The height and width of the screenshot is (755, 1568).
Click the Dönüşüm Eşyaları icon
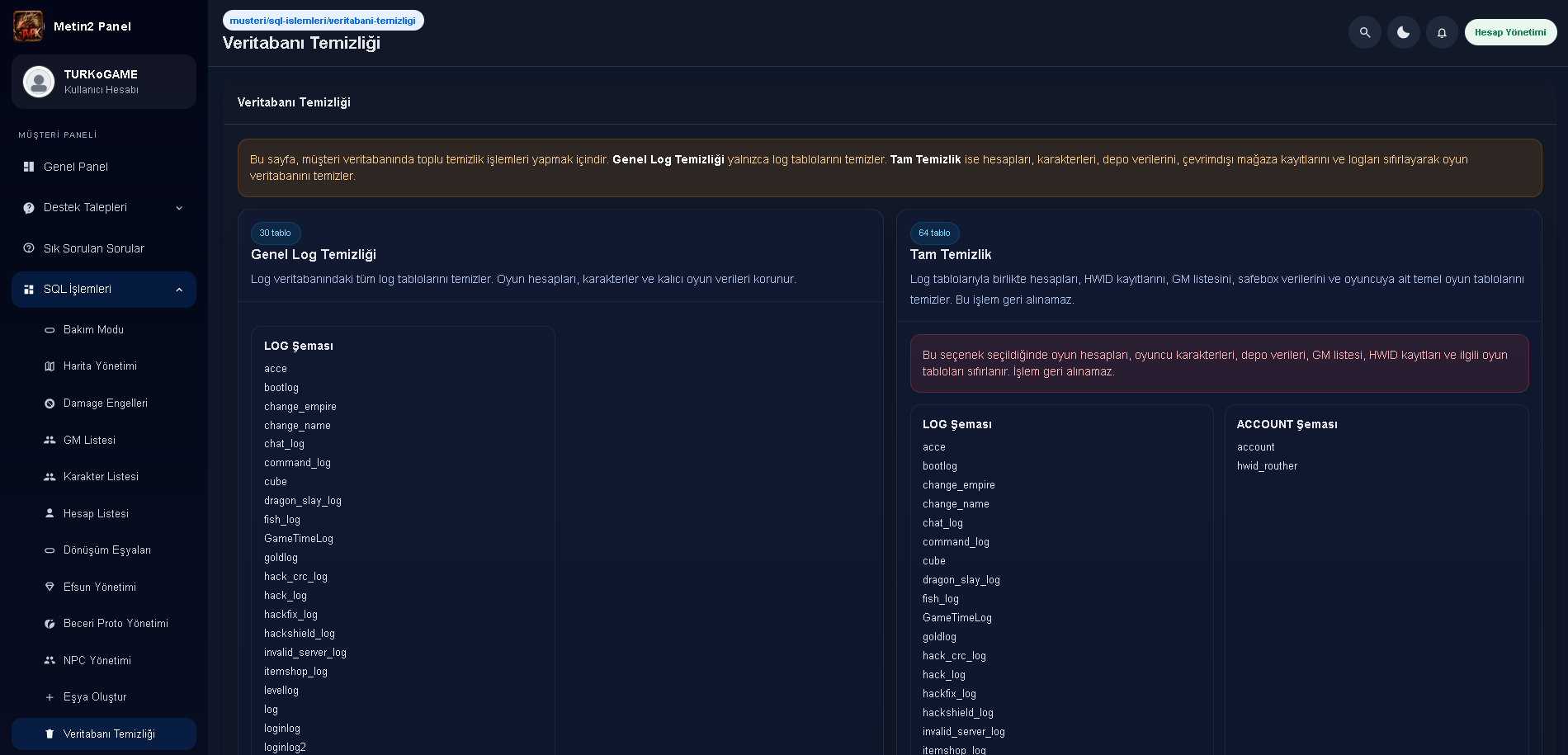coord(50,550)
